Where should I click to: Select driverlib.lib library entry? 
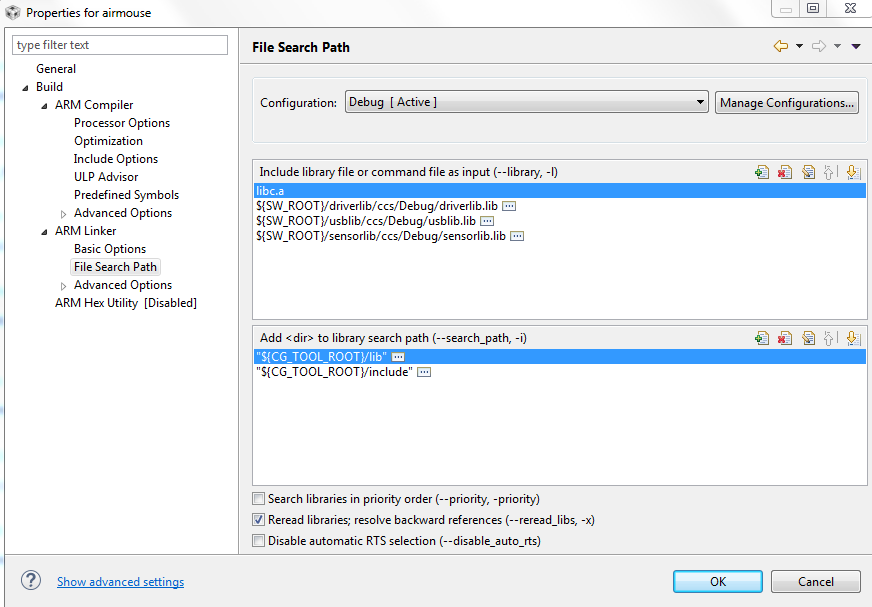376,206
